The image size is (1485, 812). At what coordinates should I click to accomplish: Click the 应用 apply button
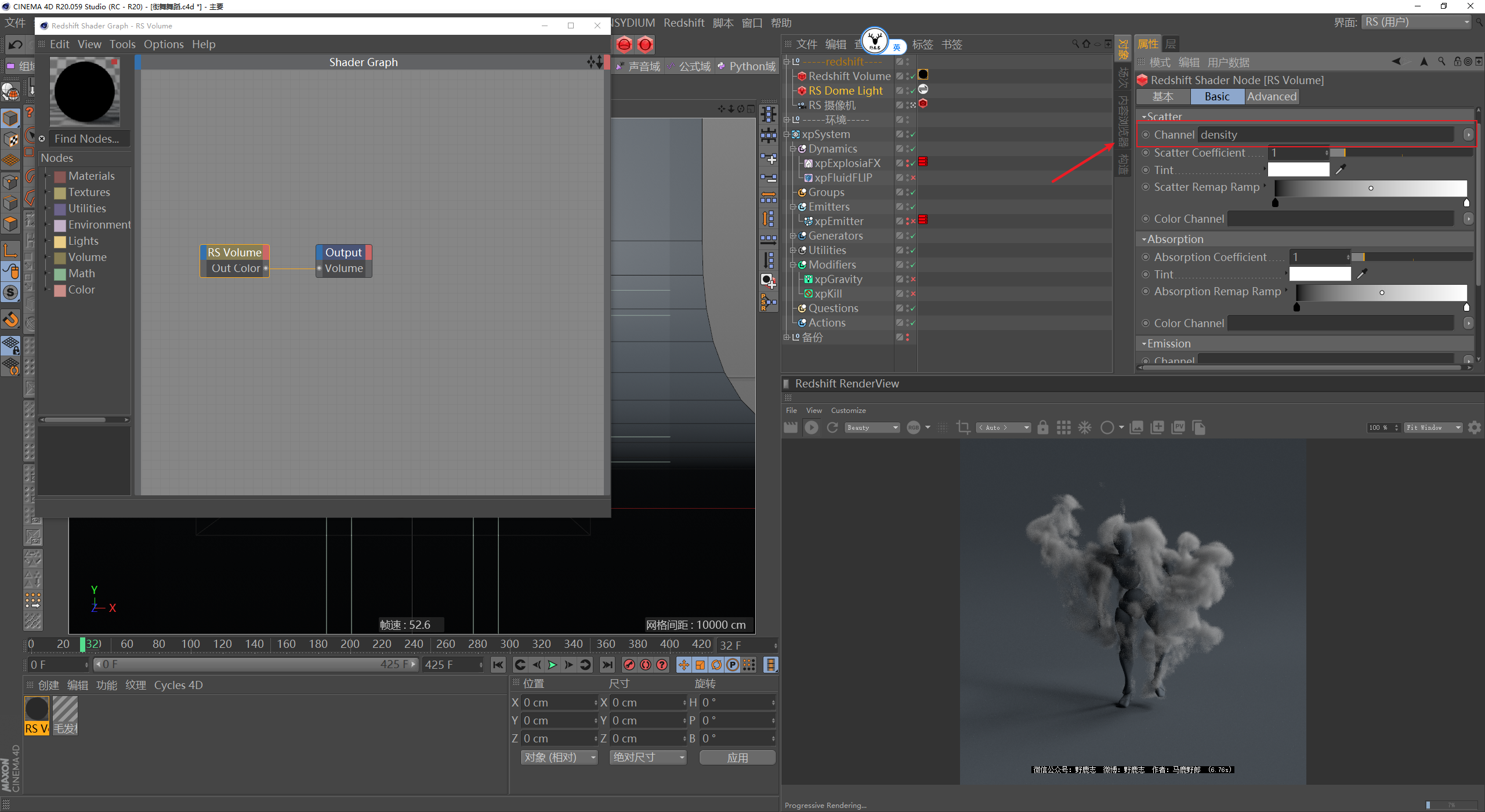point(737,757)
